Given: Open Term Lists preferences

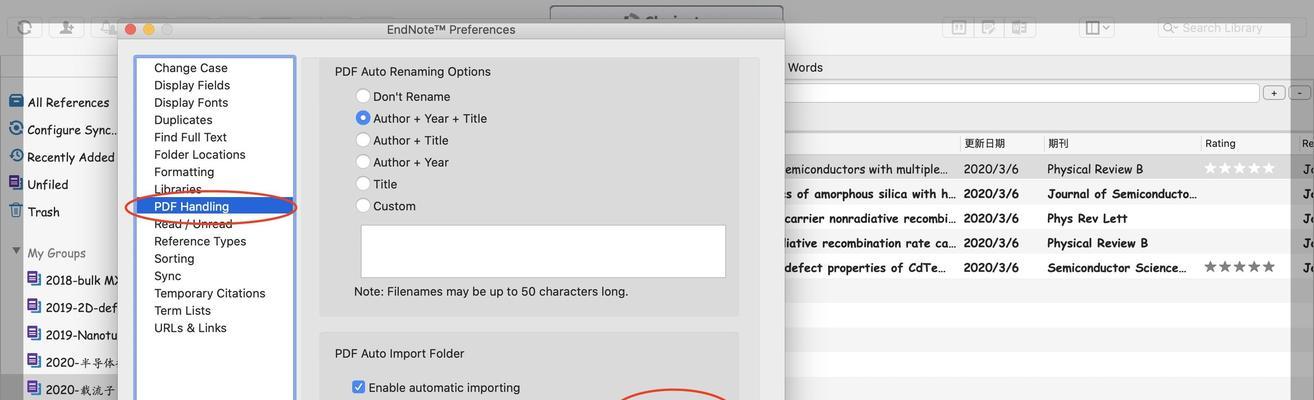Looking at the screenshot, I should pyautogui.click(x=183, y=310).
